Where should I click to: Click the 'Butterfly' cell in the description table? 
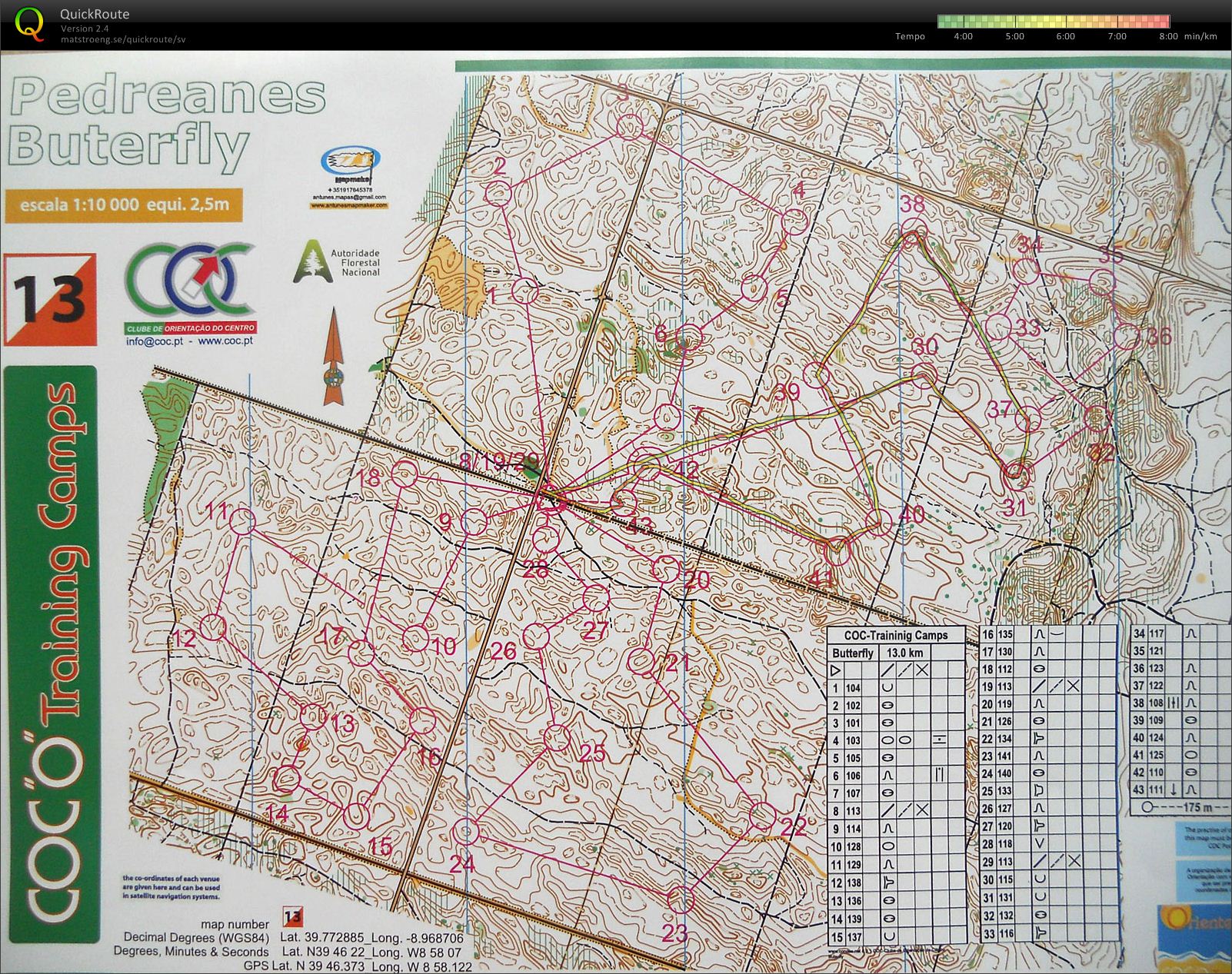click(x=853, y=653)
